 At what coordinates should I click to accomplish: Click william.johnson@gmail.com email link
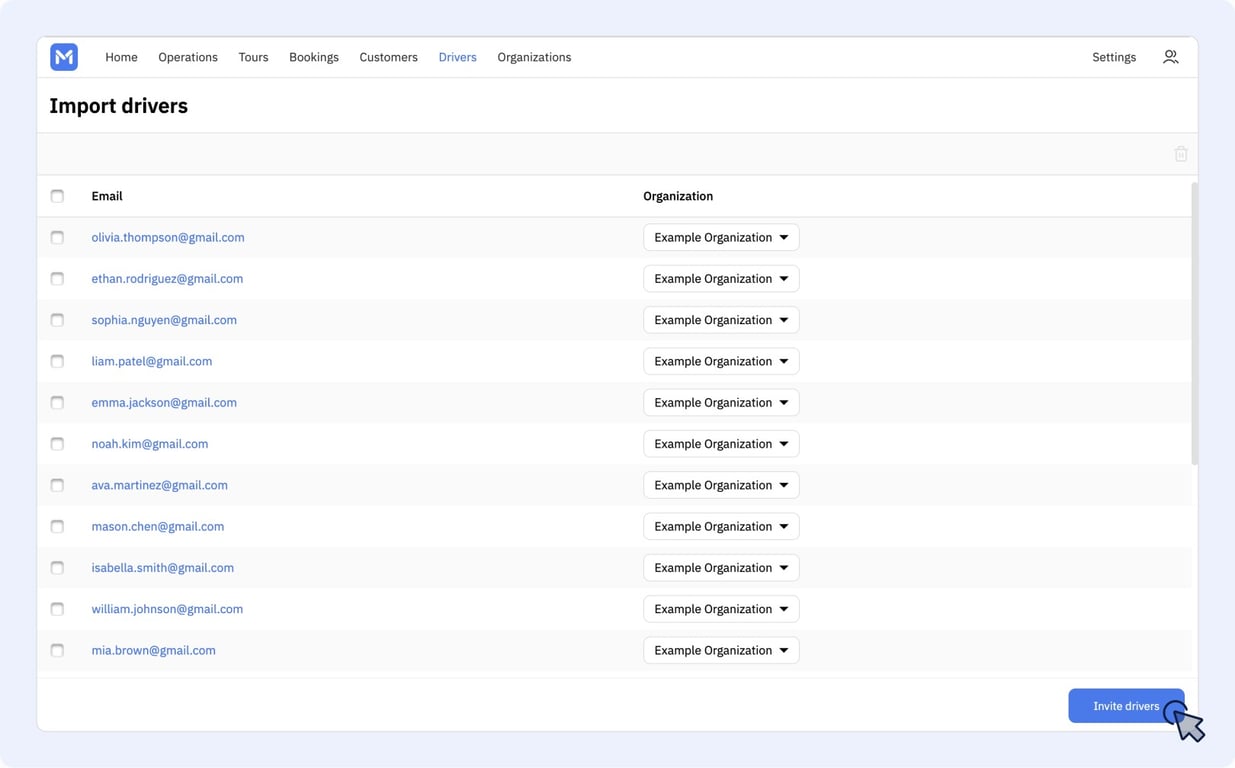pyautogui.click(x=167, y=608)
